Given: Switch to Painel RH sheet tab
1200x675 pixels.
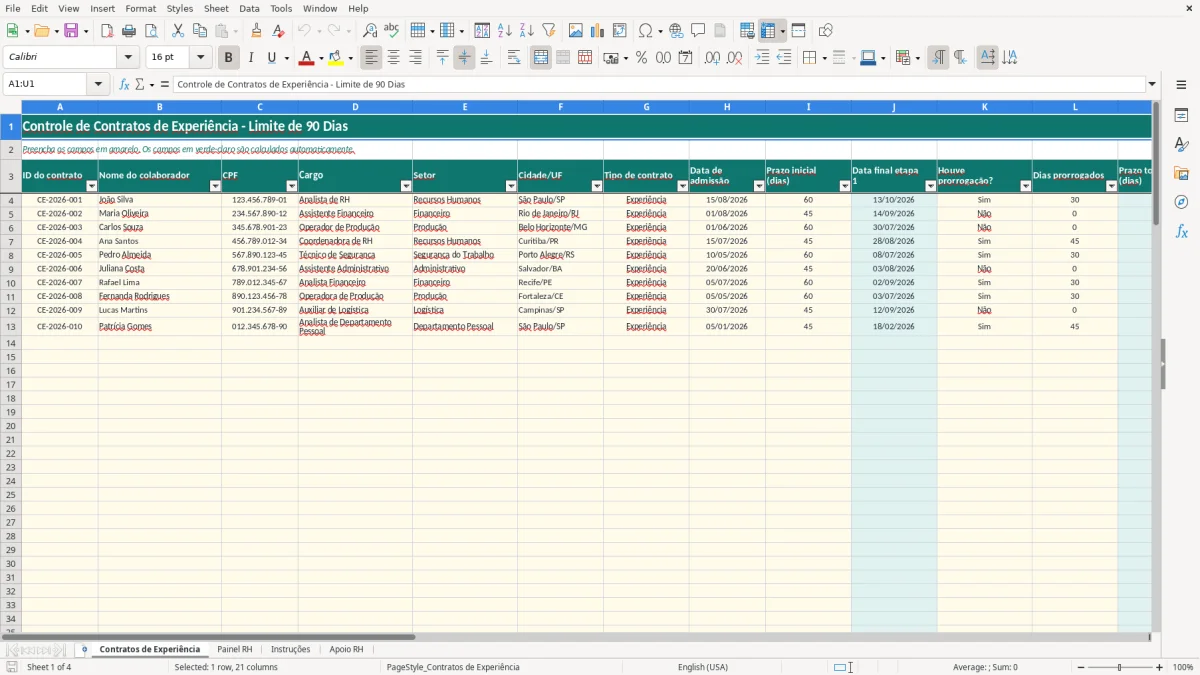Looking at the screenshot, I should pos(235,650).
